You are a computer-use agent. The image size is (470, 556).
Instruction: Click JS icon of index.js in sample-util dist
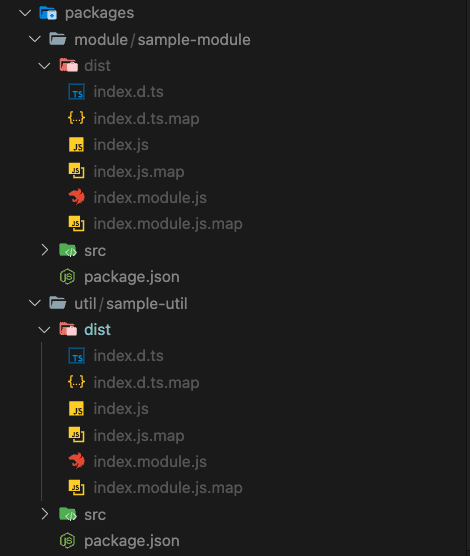[76, 408]
